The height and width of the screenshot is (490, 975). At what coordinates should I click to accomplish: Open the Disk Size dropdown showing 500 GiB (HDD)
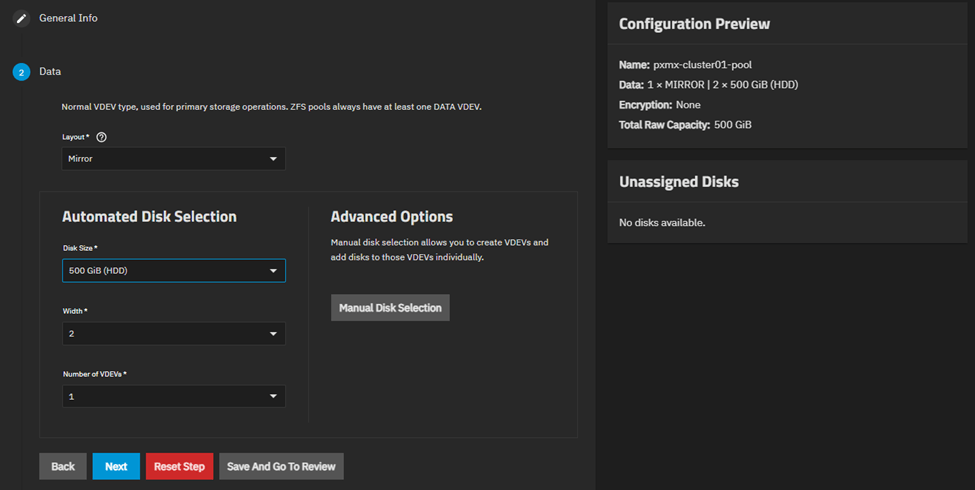(173, 271)
